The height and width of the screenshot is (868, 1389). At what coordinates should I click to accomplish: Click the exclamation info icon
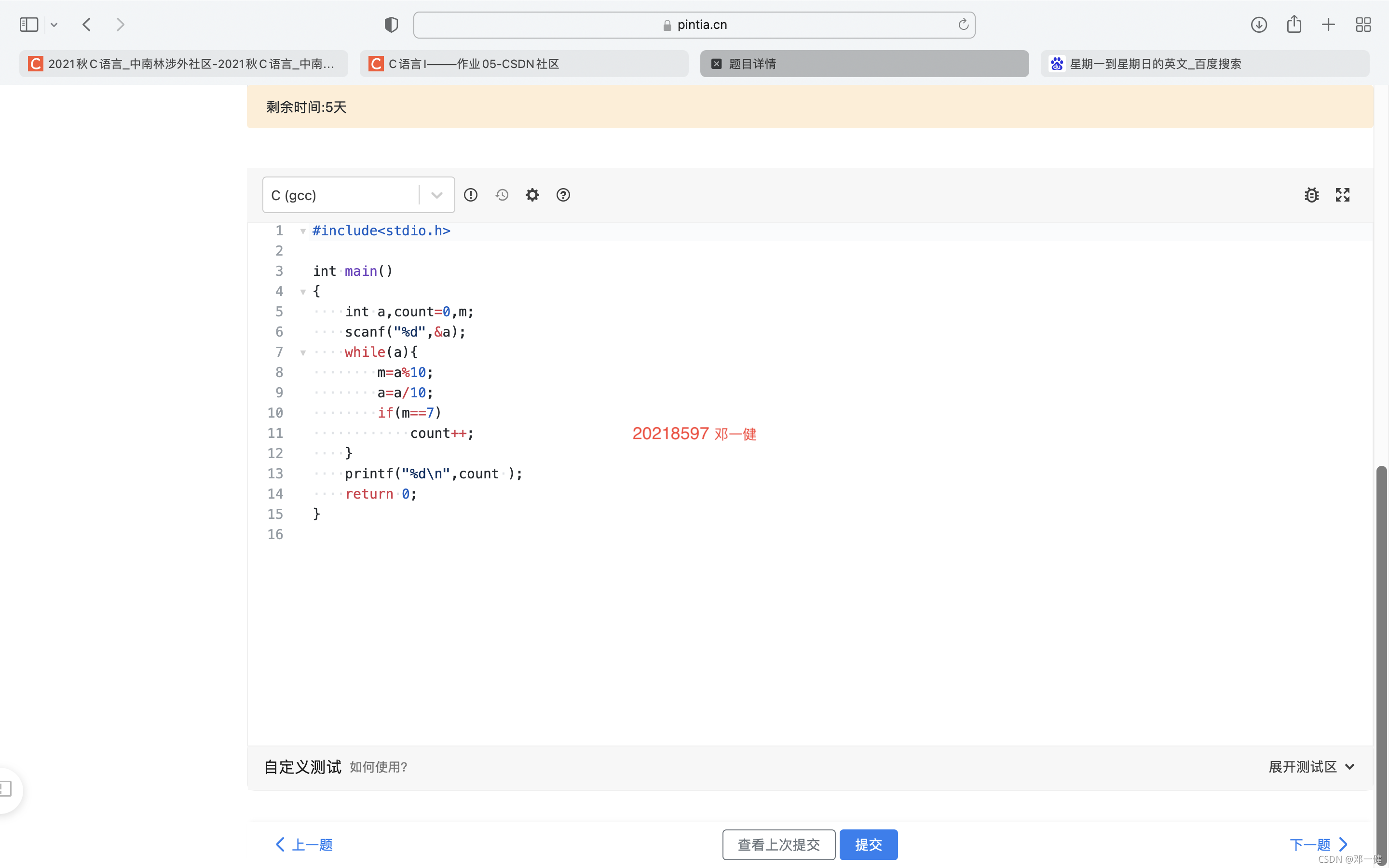tap(471, 195)
